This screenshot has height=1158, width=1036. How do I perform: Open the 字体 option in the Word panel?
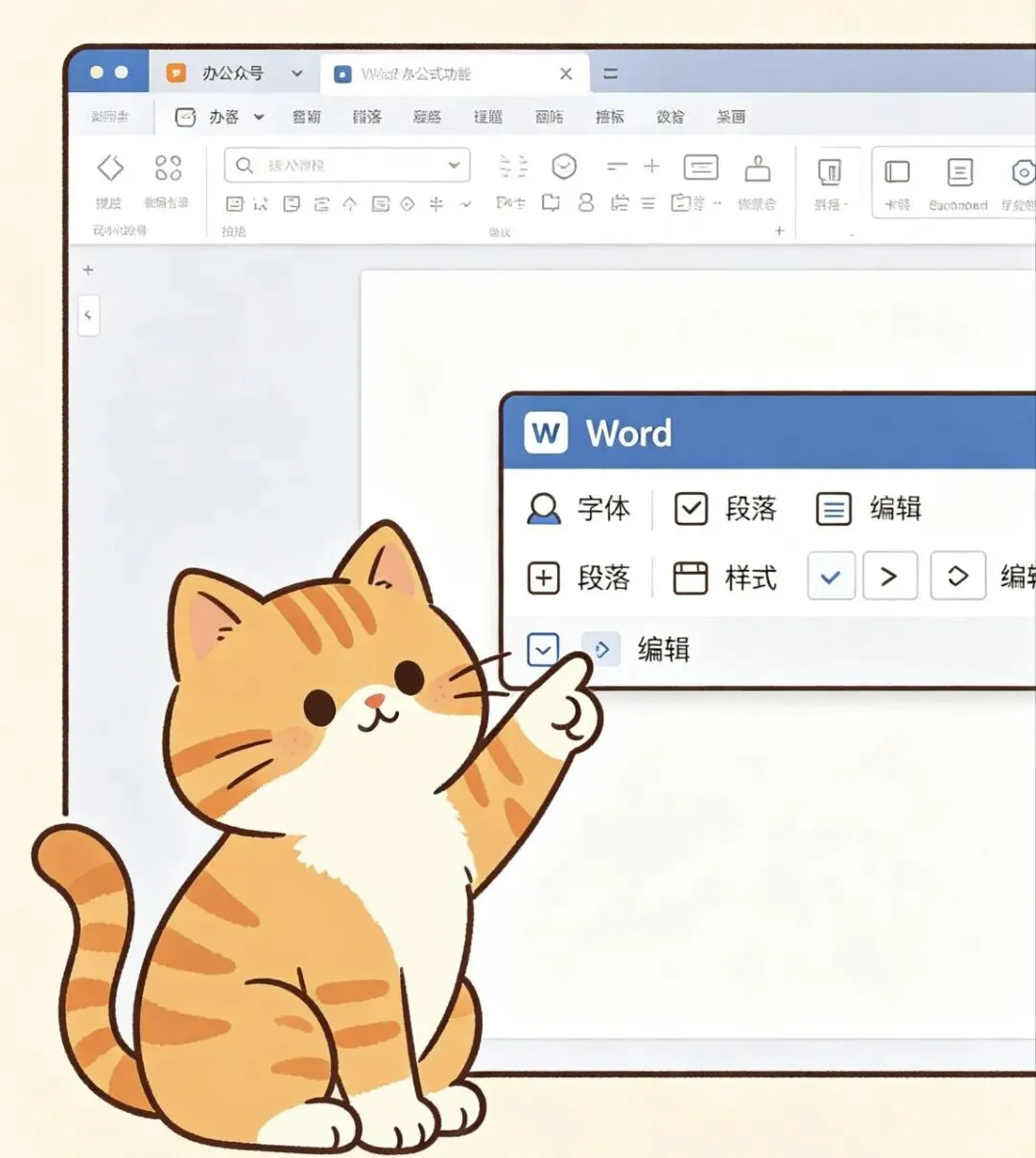[604, 508]
